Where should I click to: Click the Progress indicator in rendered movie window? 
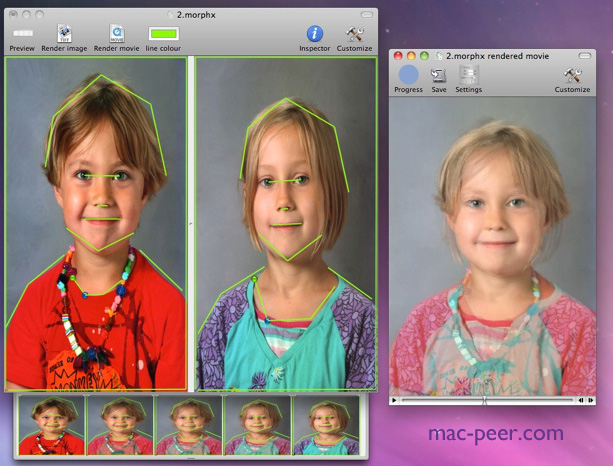[x=409, y=75]
